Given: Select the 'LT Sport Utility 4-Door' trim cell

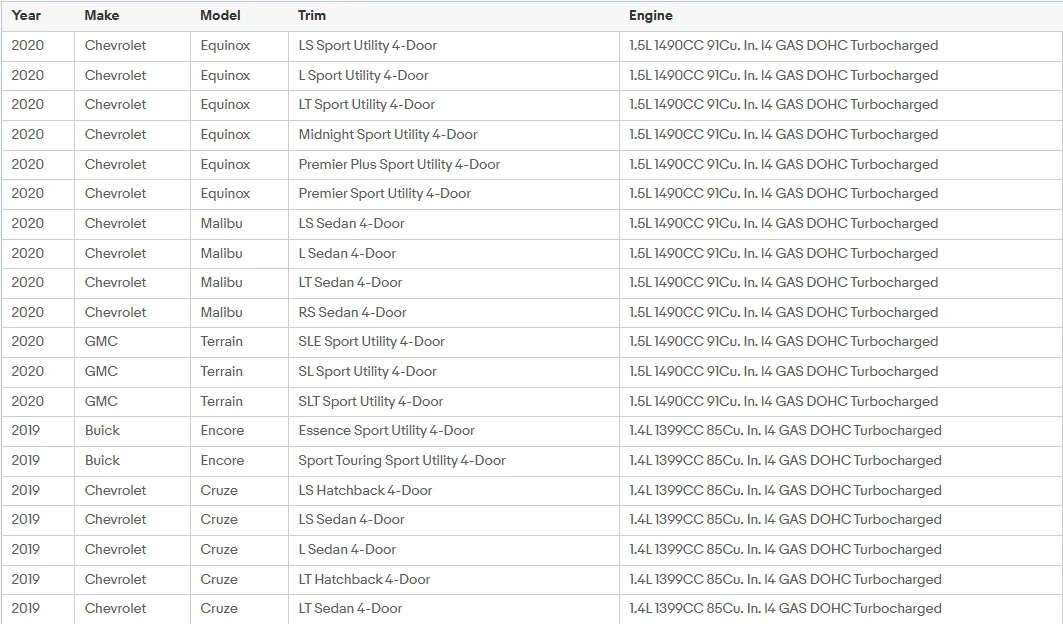Looking at the screenshot, I should (x=454, y=104).
